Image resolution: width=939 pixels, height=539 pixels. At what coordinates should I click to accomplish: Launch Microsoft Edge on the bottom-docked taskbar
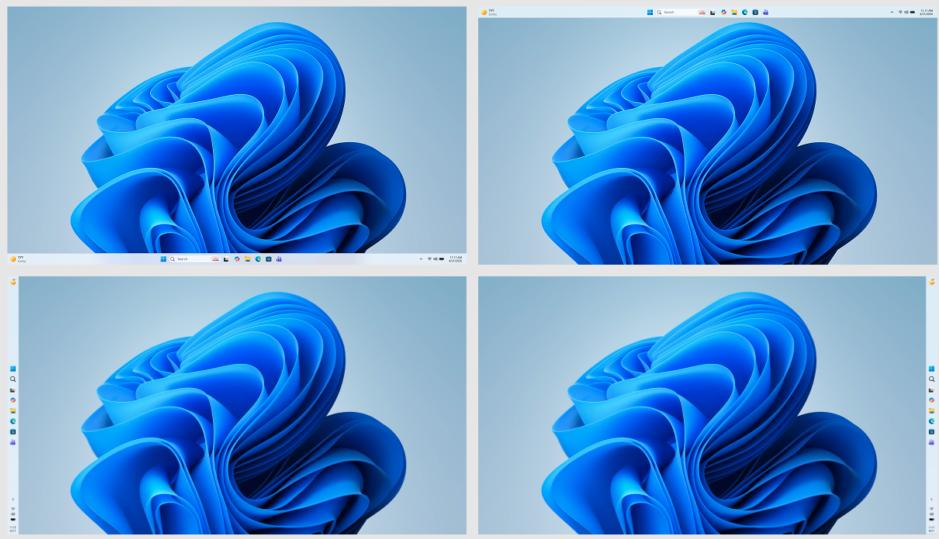258,259
